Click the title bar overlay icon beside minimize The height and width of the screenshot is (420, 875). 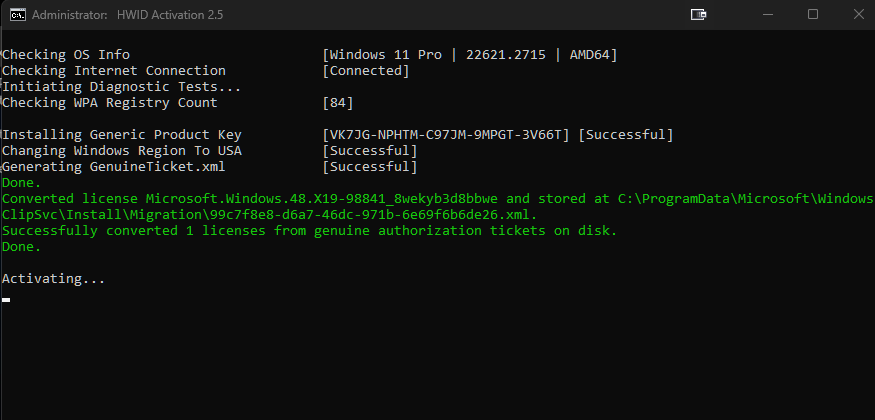699,15
